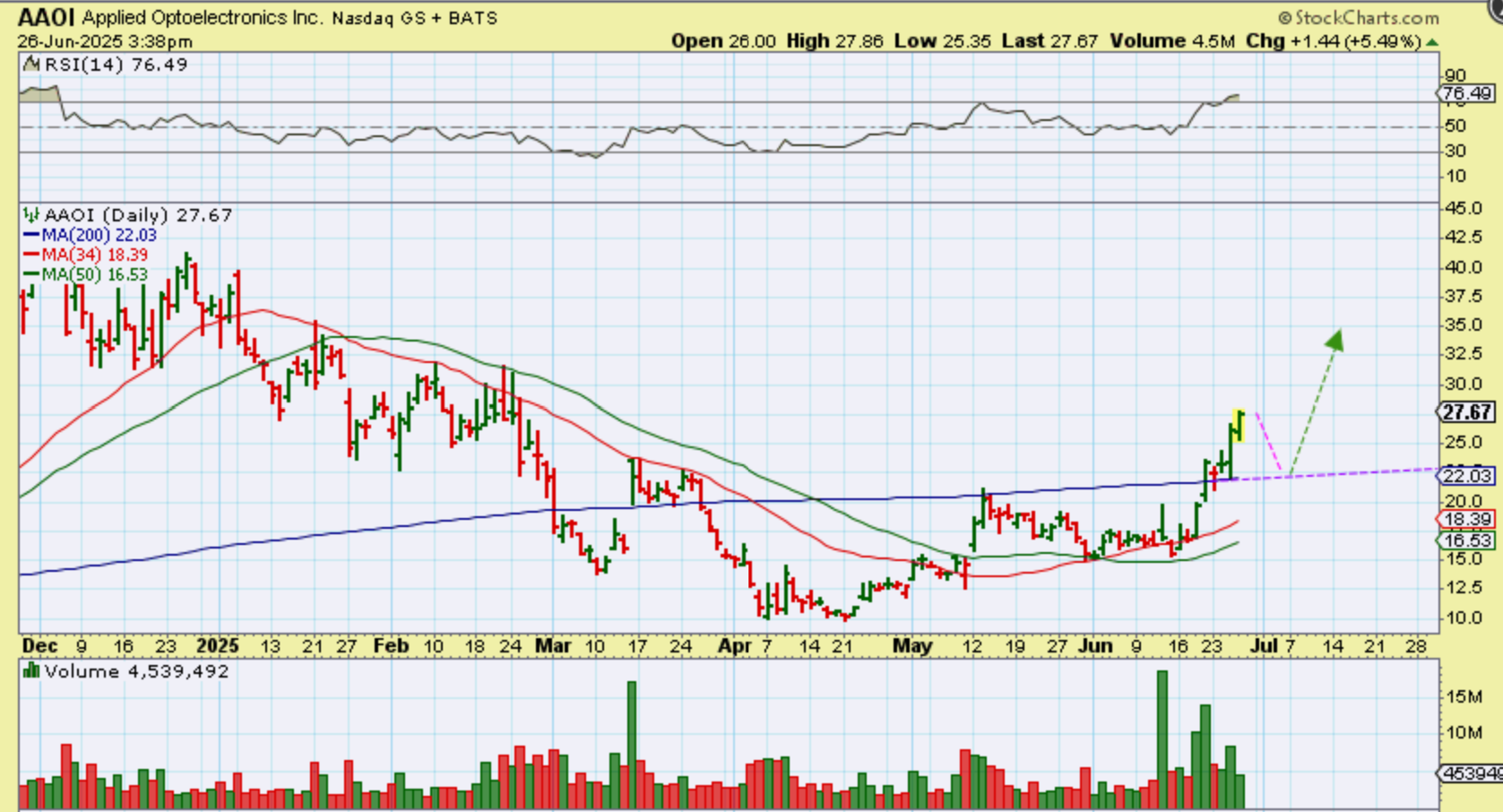The image size is (1503, 812).
Task: Click the 76.49 RSI tag on right axis
Action: pyautogui.click(x=1467, y=93)
